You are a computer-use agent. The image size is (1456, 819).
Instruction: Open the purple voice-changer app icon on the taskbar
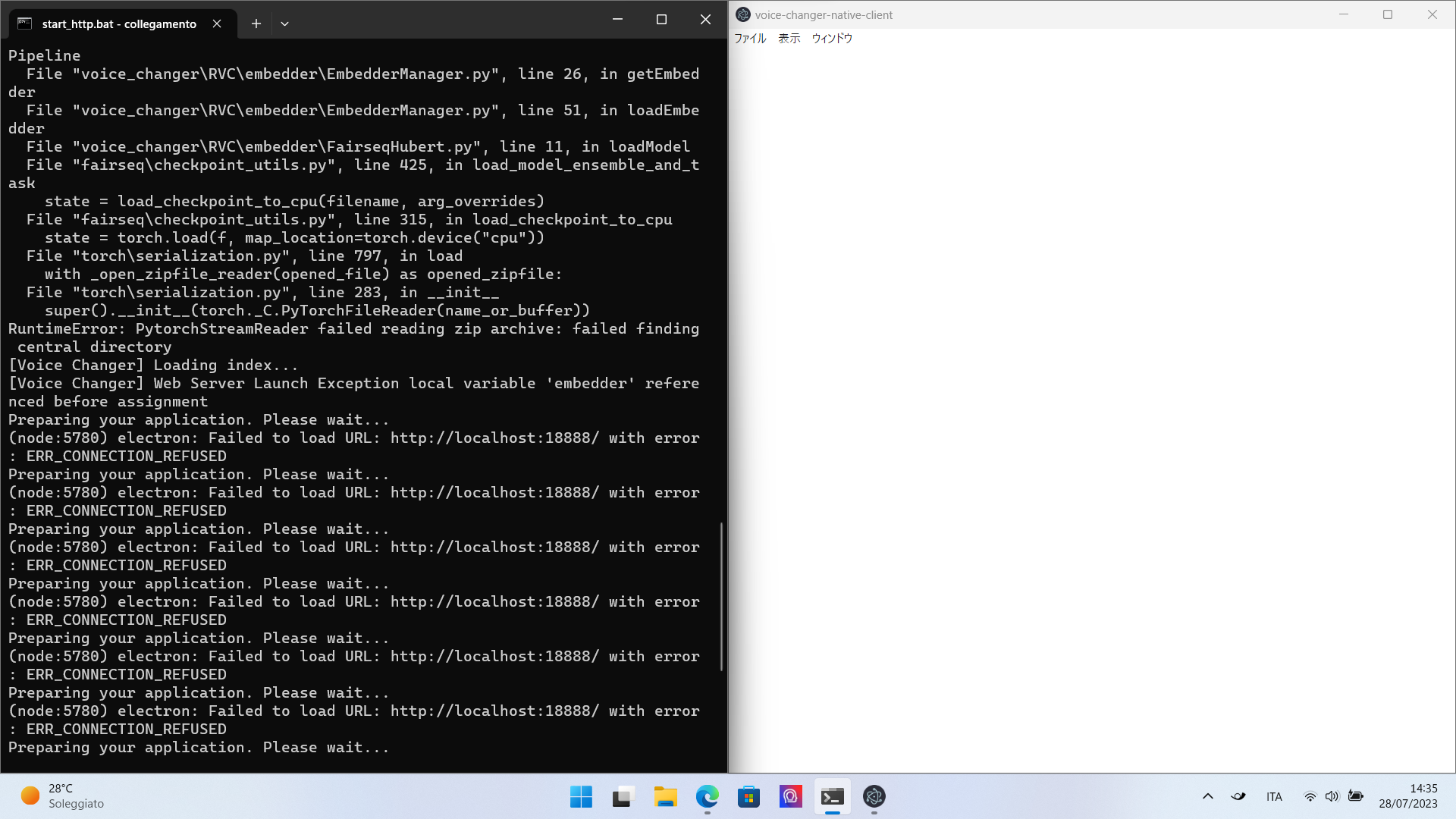[790, 797]
